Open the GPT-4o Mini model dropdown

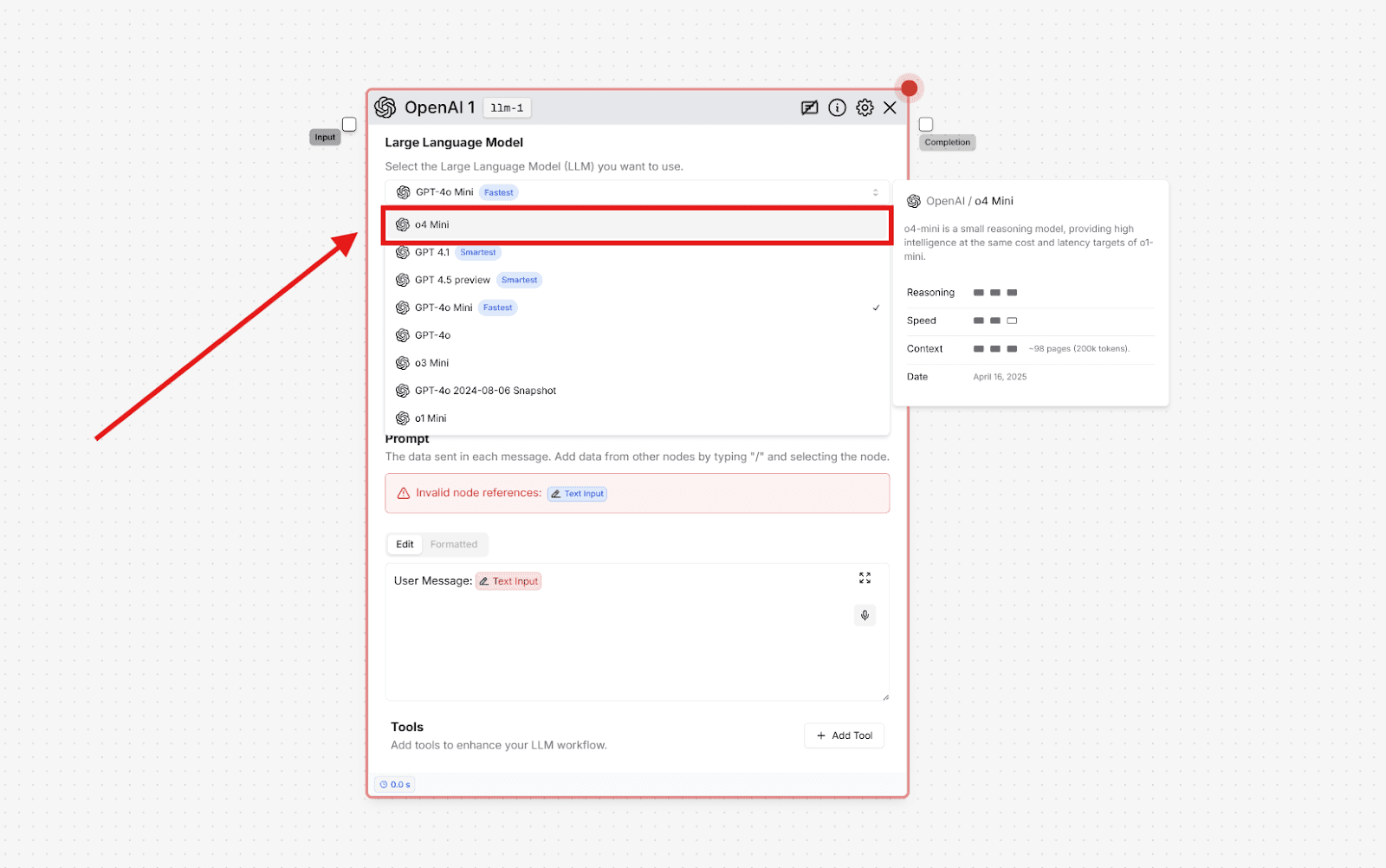pyautogui.click(x=637, y=192)
